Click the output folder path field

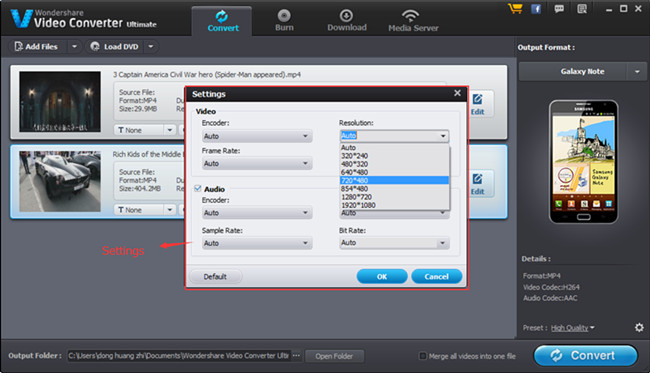(179, 356)
